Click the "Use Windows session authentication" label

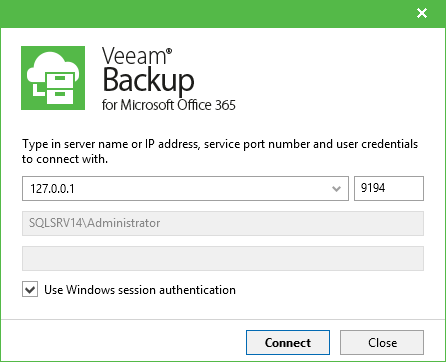coord(140,290)
